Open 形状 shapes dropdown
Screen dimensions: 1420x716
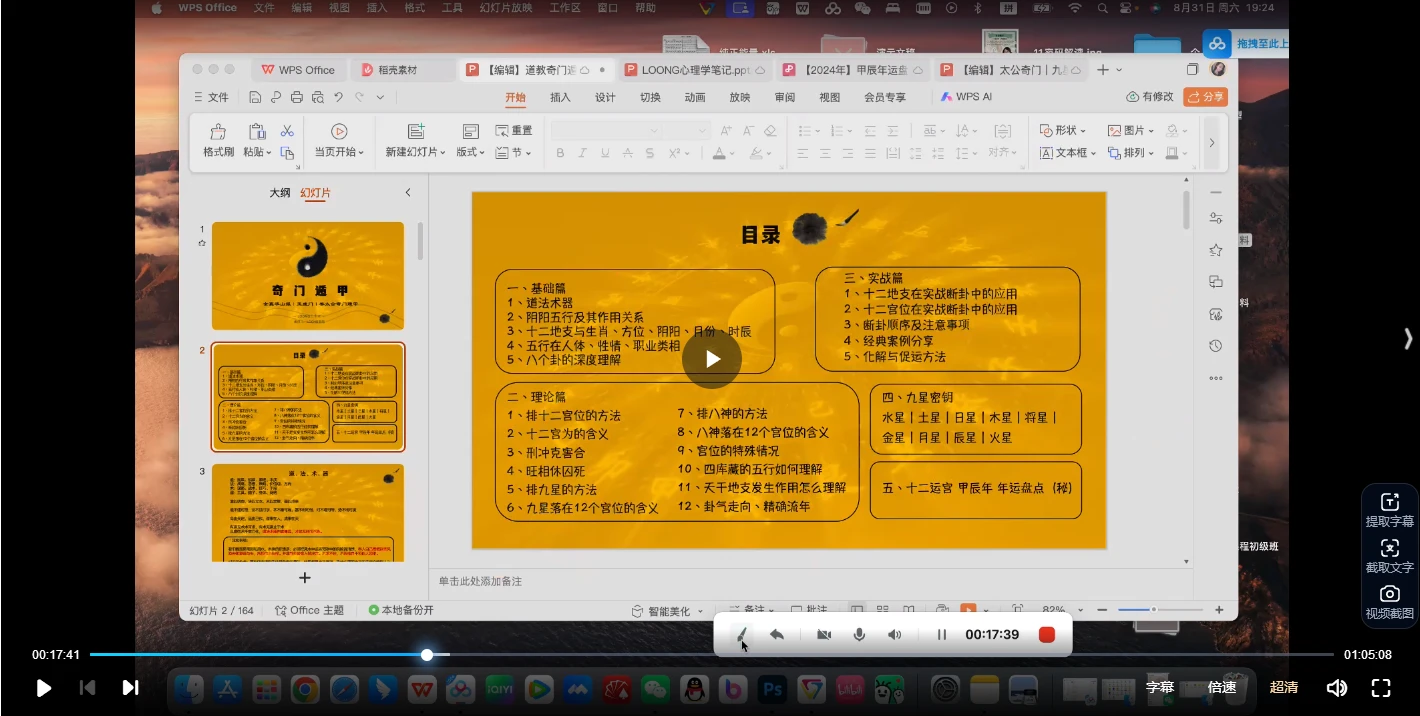point(1063,130)
